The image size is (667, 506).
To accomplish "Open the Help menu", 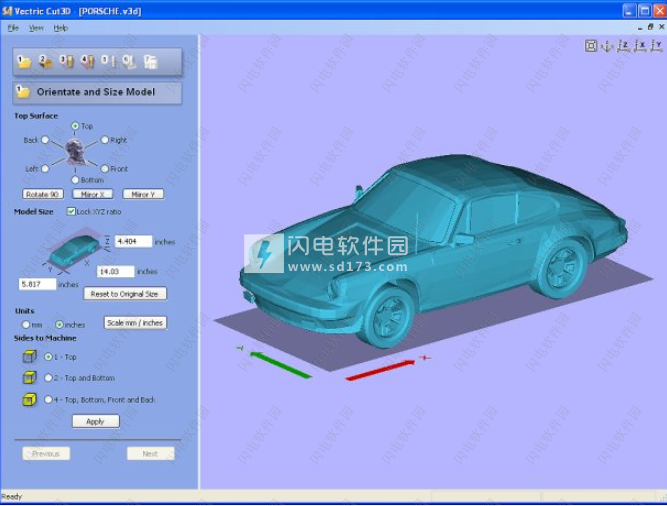I will coord(61,28).
